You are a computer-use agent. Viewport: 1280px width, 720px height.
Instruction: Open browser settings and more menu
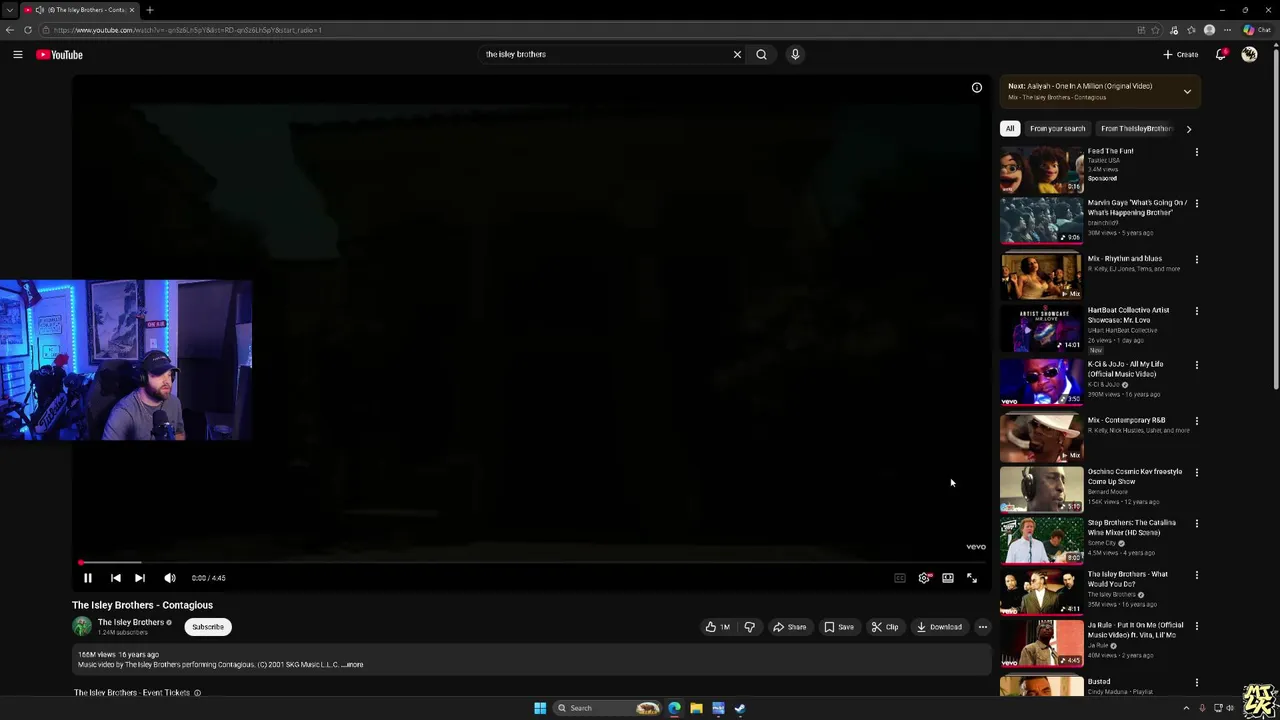[1228, 30]
